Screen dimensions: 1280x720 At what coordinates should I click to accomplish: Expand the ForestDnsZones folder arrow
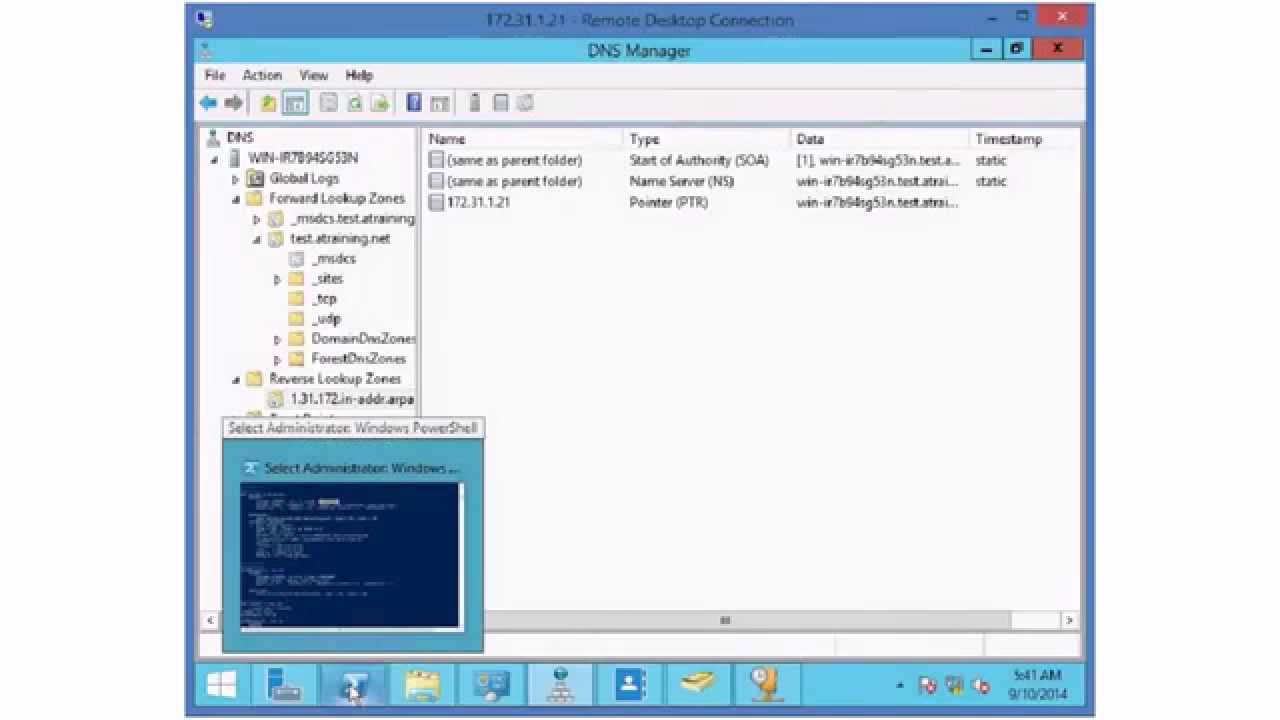tap(277, 359)
